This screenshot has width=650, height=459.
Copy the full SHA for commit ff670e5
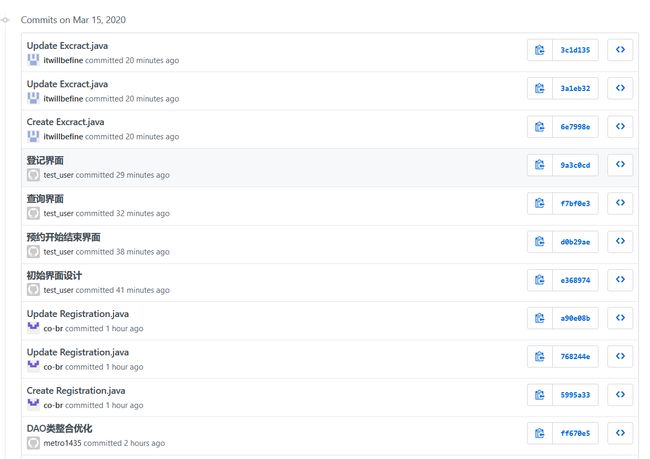(540, 433)
